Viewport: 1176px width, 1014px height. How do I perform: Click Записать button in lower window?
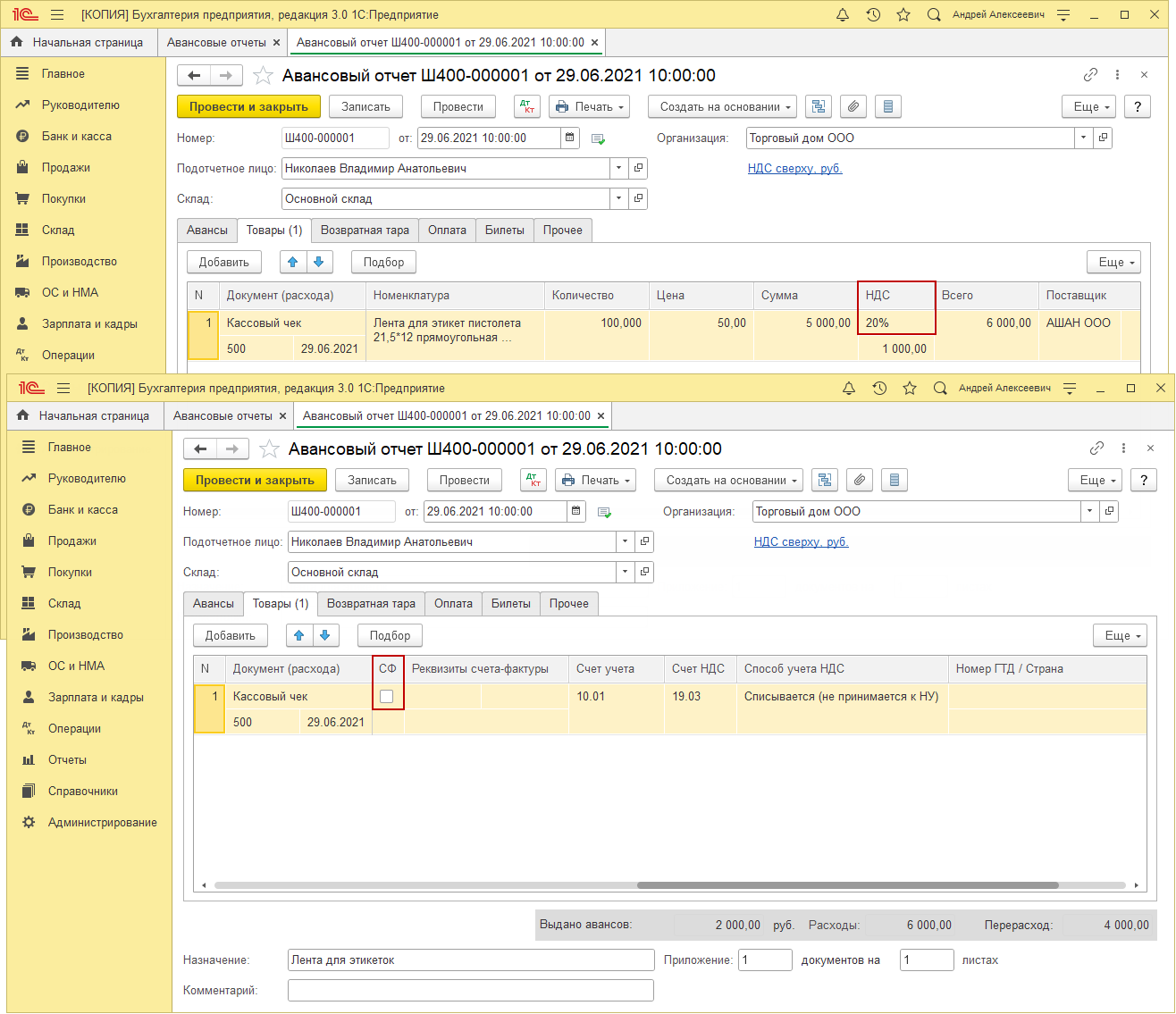[372, 480]
